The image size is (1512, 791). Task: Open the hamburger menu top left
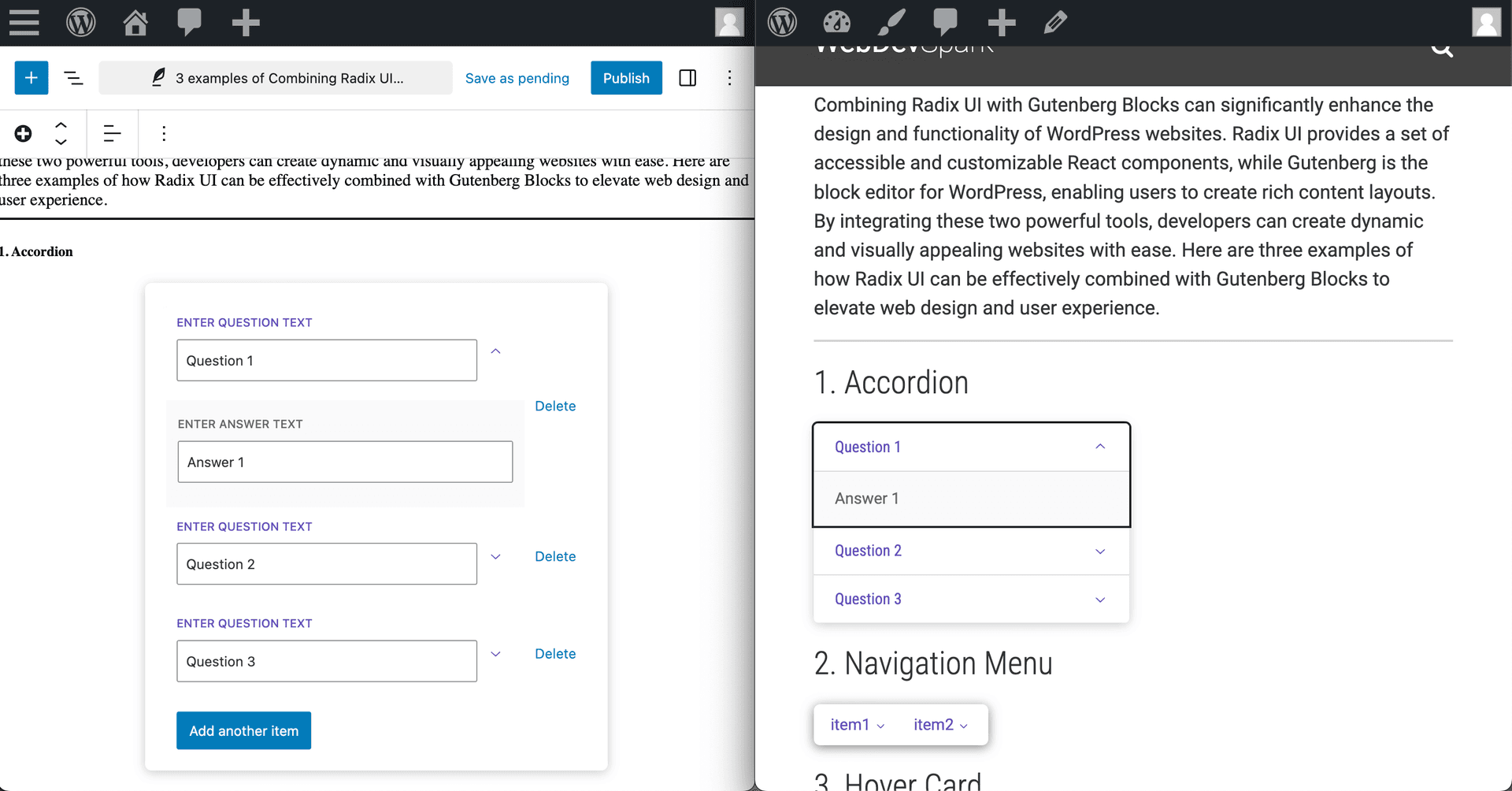24,22
